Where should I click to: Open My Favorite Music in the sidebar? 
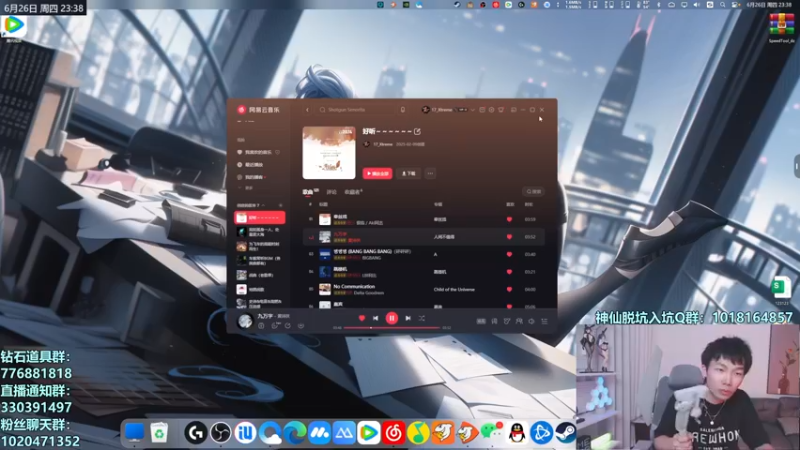pos(258,152)
